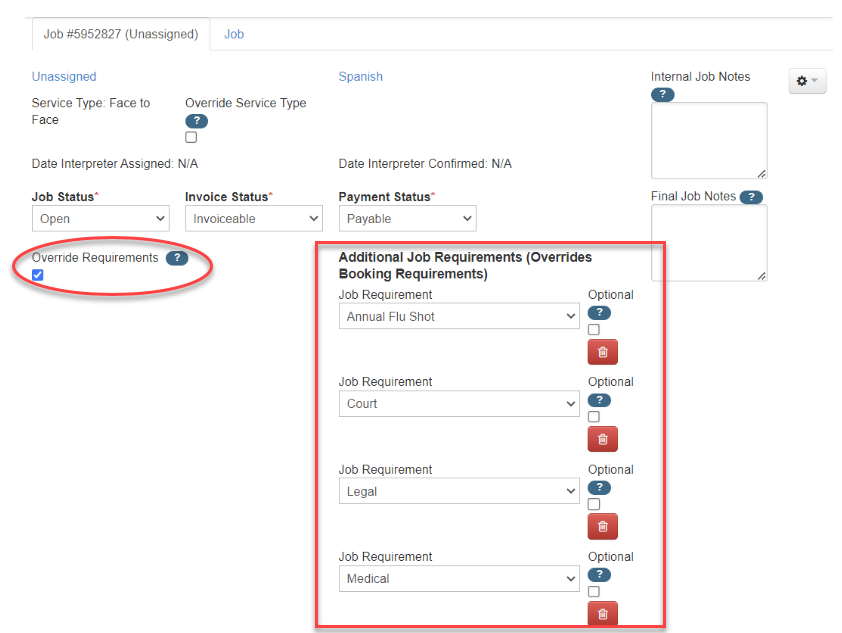
Task: Check the Override Service Type checkbox
Action: 189,137
